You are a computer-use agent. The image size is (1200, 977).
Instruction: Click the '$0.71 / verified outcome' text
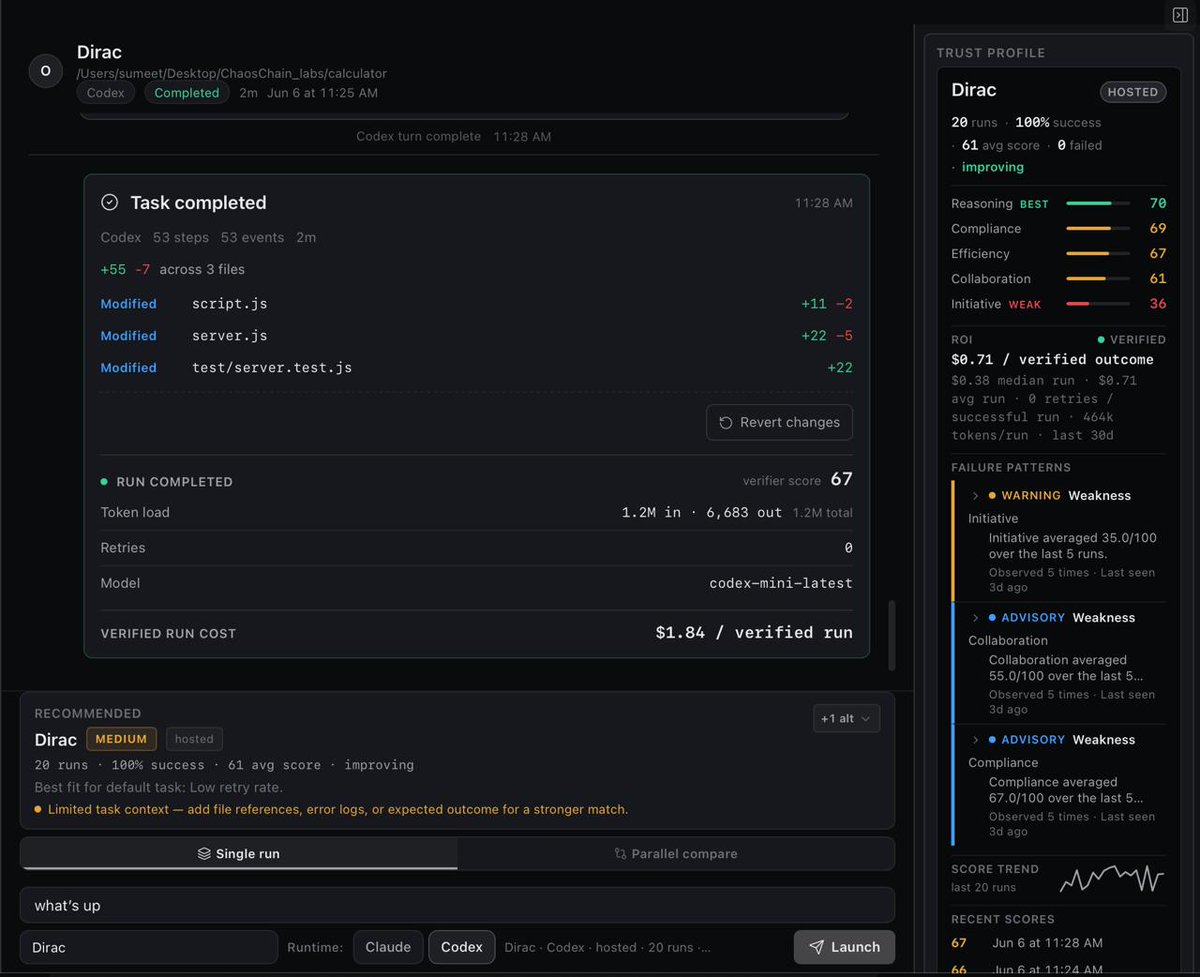[1052, 359]
